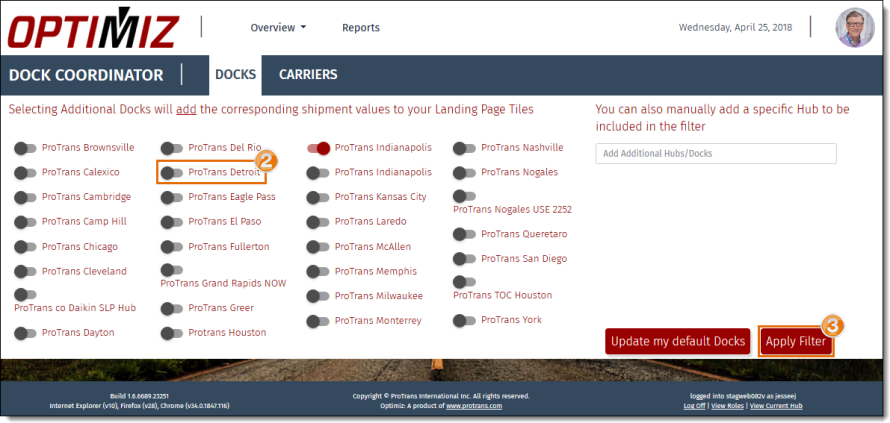
Task: Toggle ProTrans Cambridge dock
Action: (25, 198)
